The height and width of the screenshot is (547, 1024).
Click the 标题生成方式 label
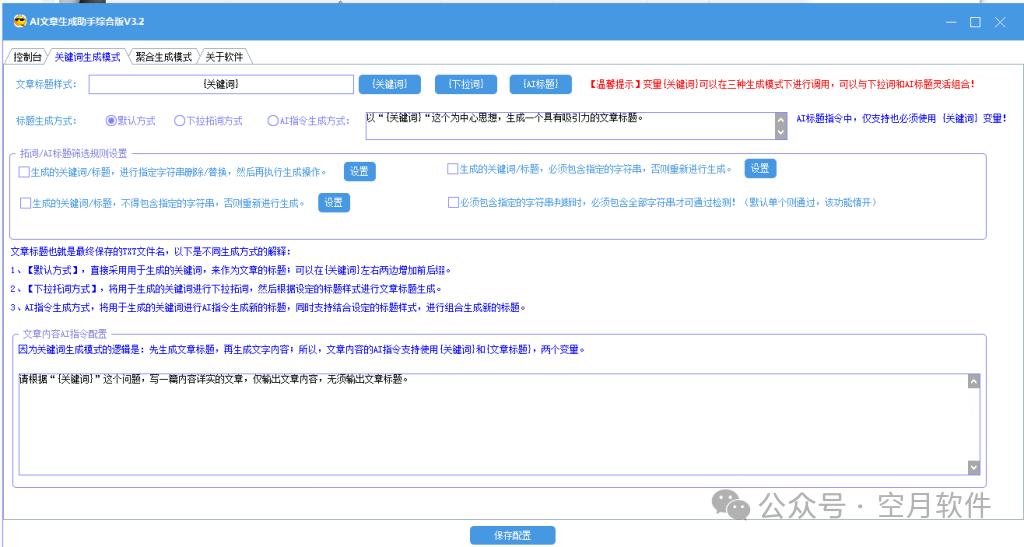point(46,121)
